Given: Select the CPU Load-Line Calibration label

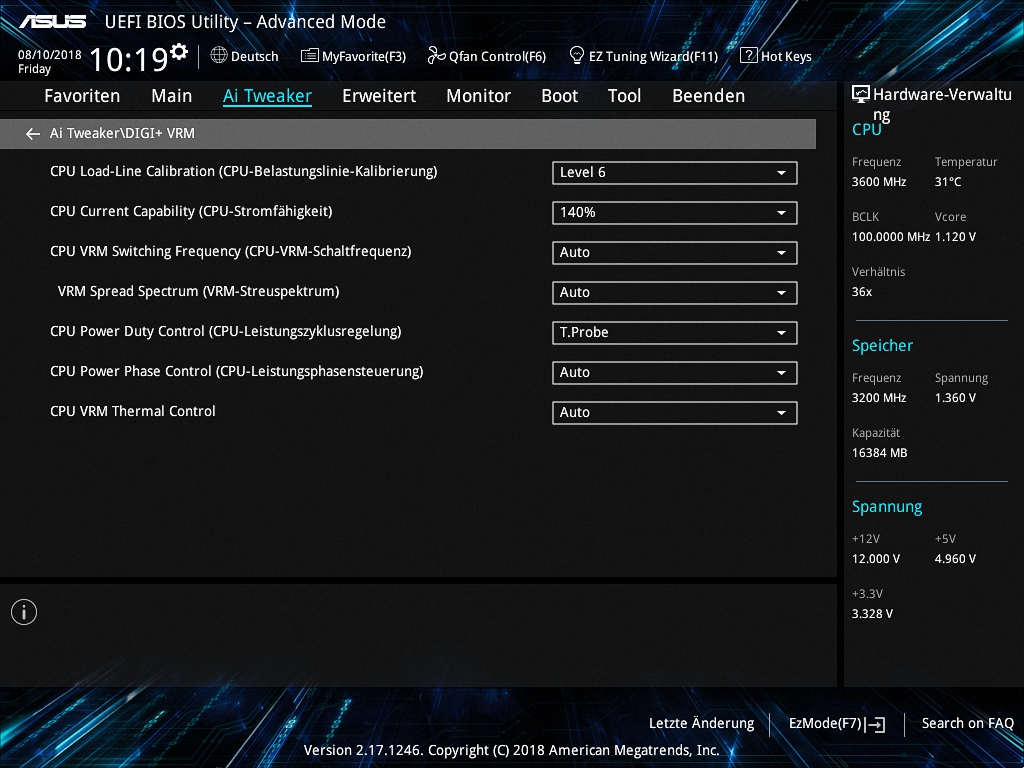Looking at the screenshot, I should [x=244, y=172].
